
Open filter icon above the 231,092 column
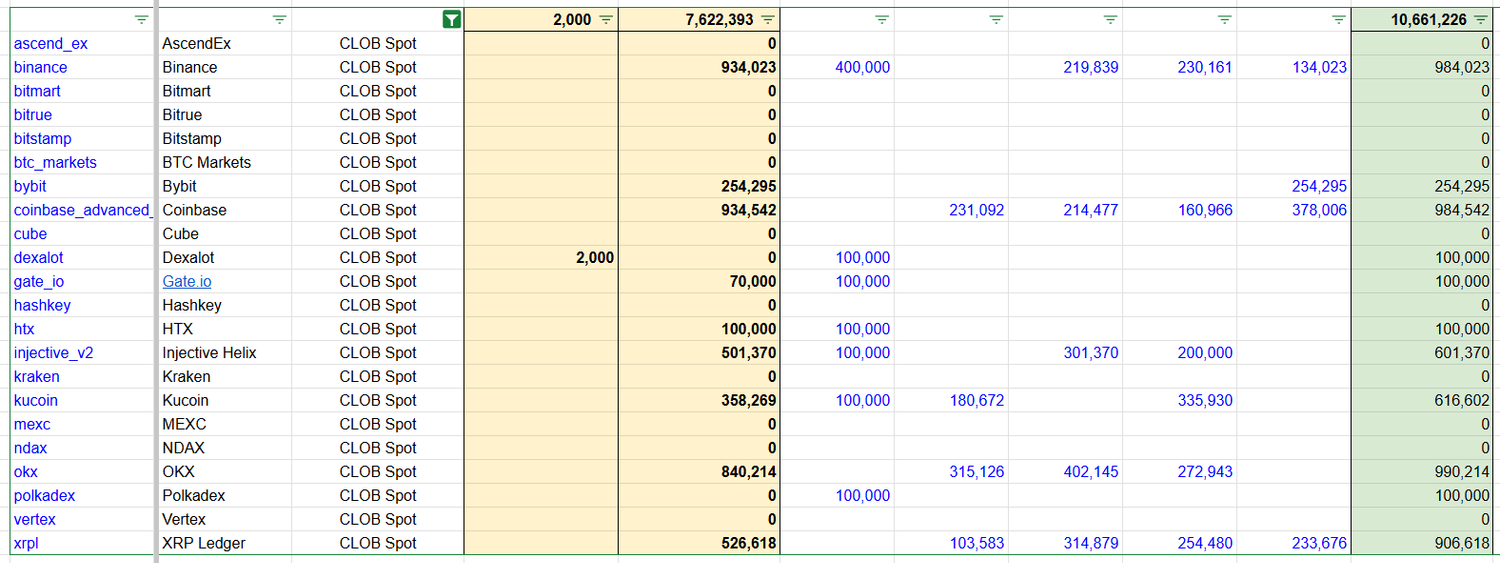995,19
